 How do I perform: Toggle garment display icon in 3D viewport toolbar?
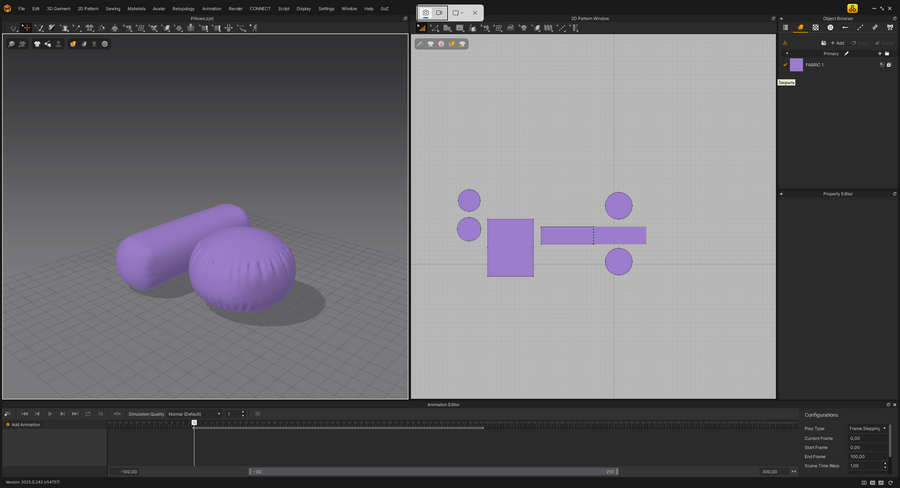[37, 44]
